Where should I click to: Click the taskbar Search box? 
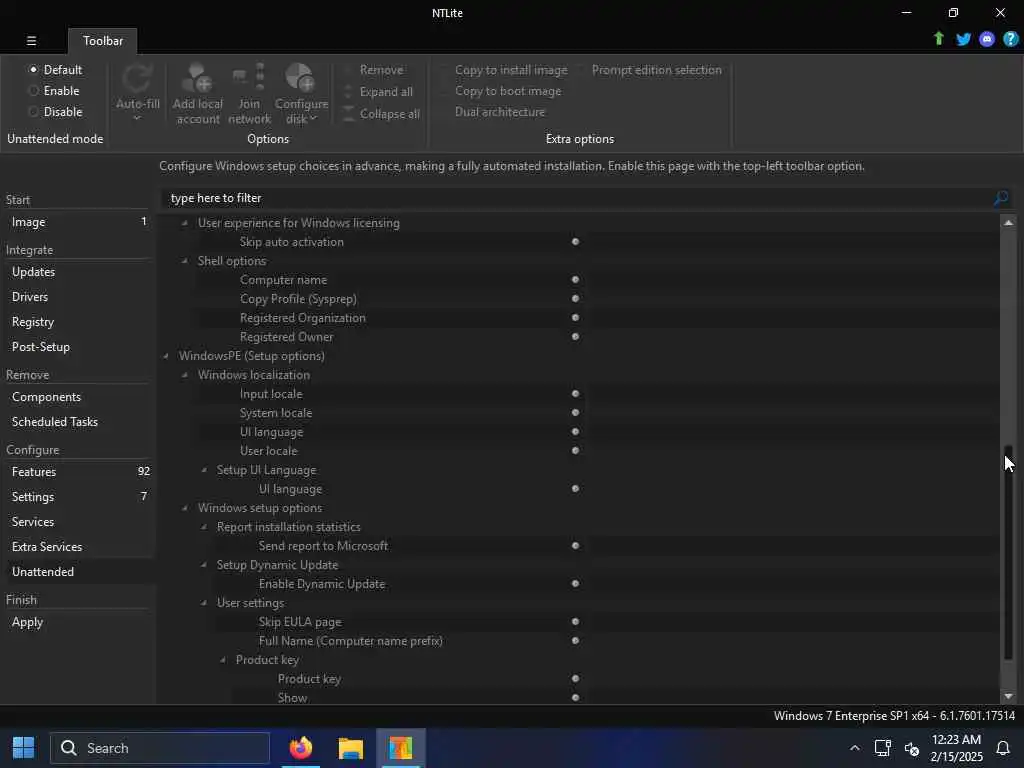point(160,748)
